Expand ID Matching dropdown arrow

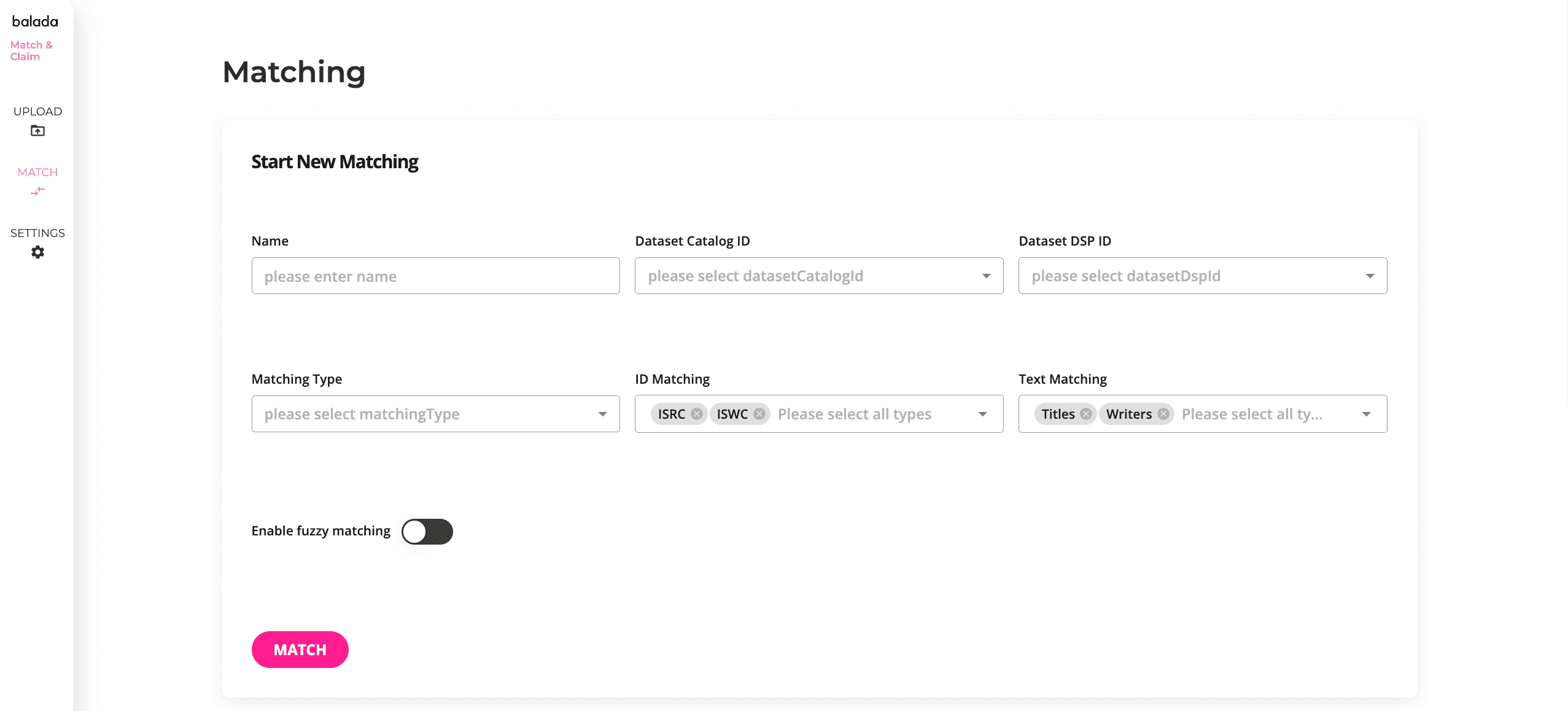(983, 414)
